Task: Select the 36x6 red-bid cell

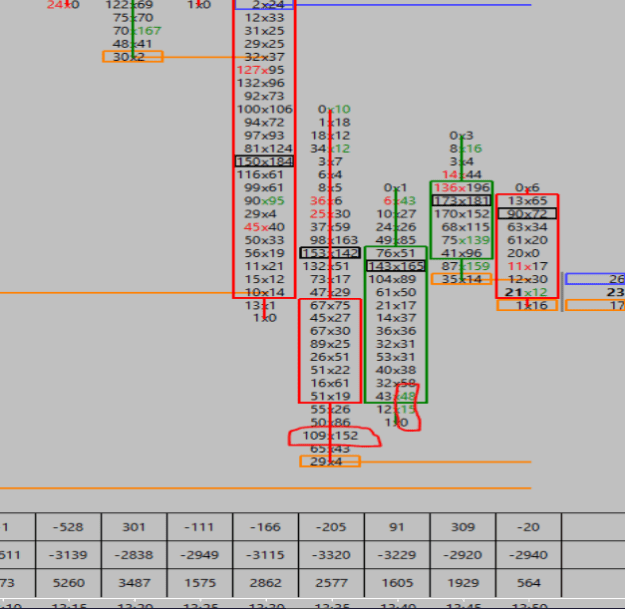Action: [x=326, y=200]
